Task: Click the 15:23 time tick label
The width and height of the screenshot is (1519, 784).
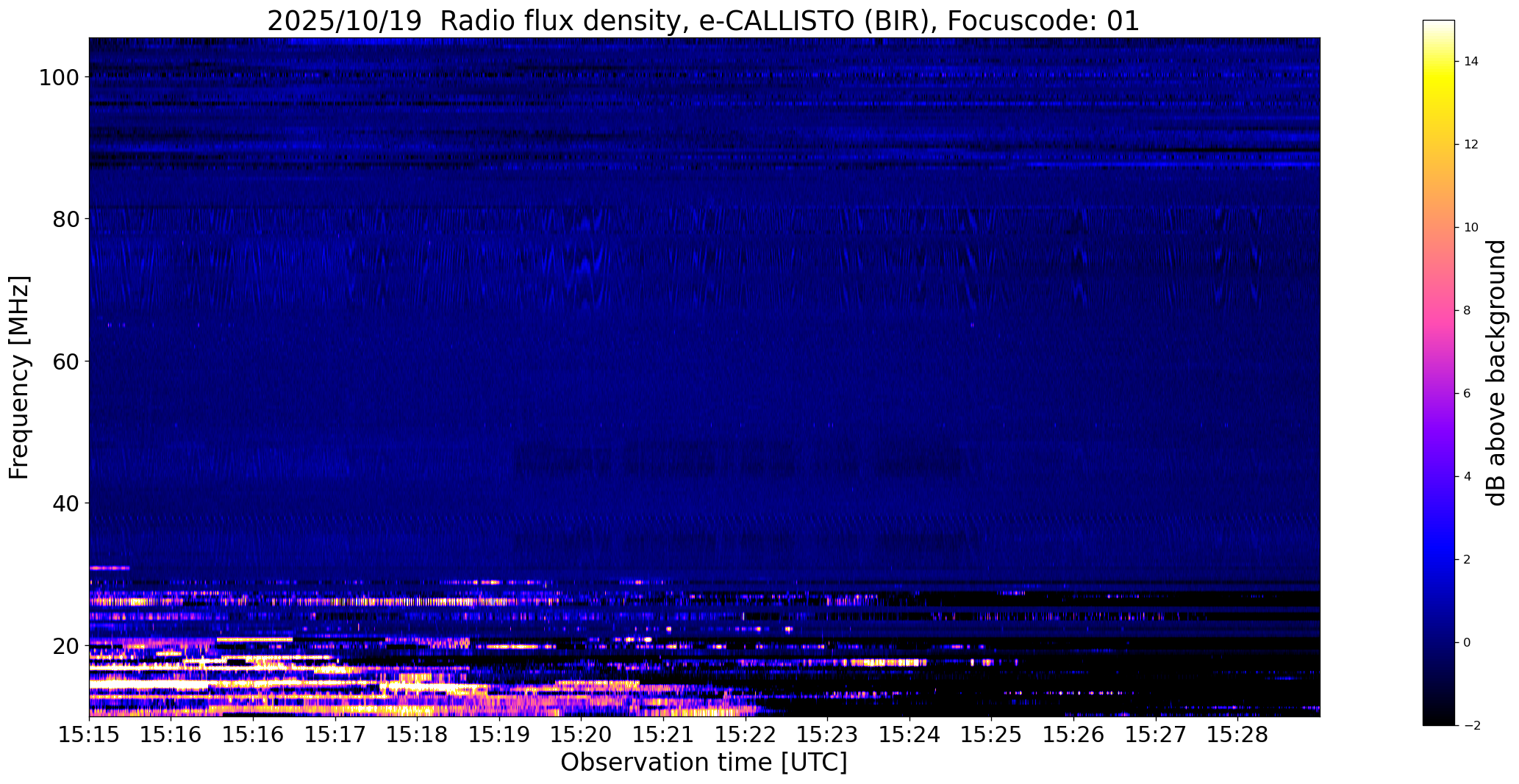Action: [x=828, y=734]
